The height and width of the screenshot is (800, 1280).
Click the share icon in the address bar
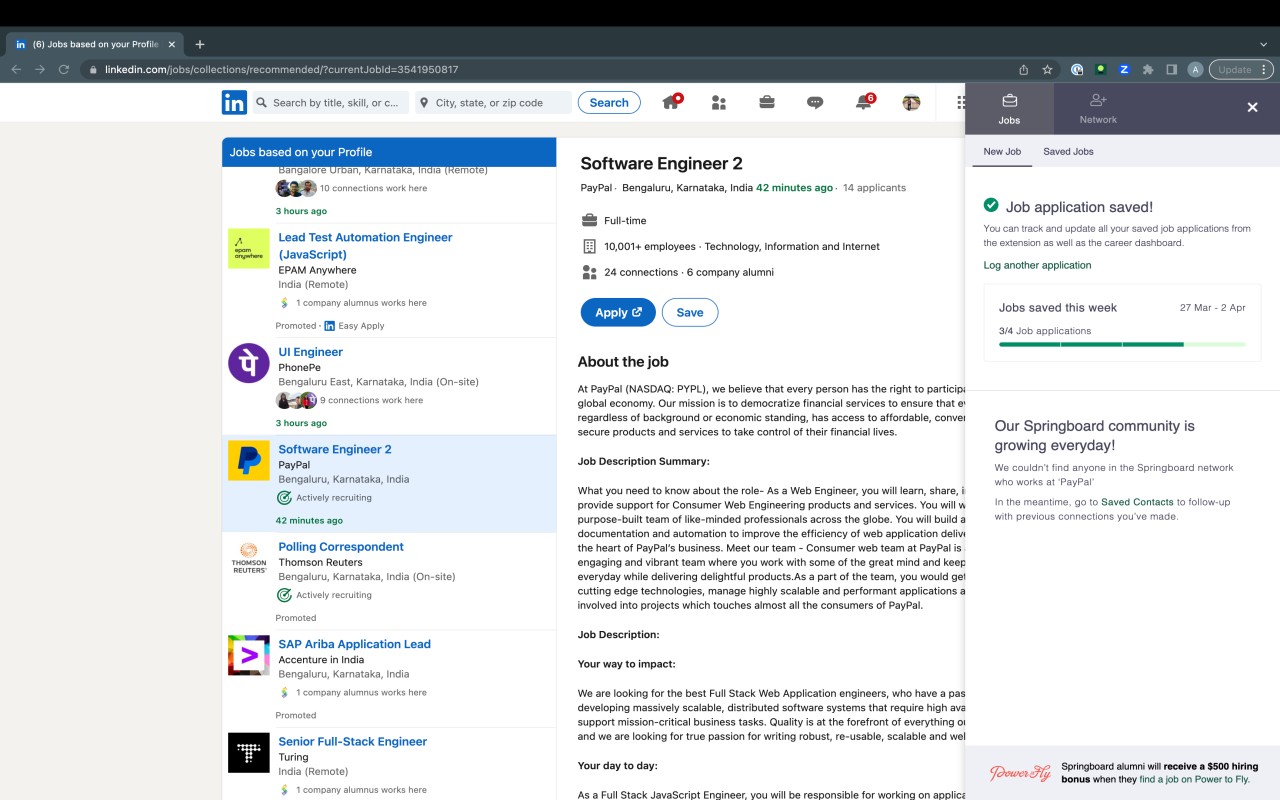[x=1022, y=69]
